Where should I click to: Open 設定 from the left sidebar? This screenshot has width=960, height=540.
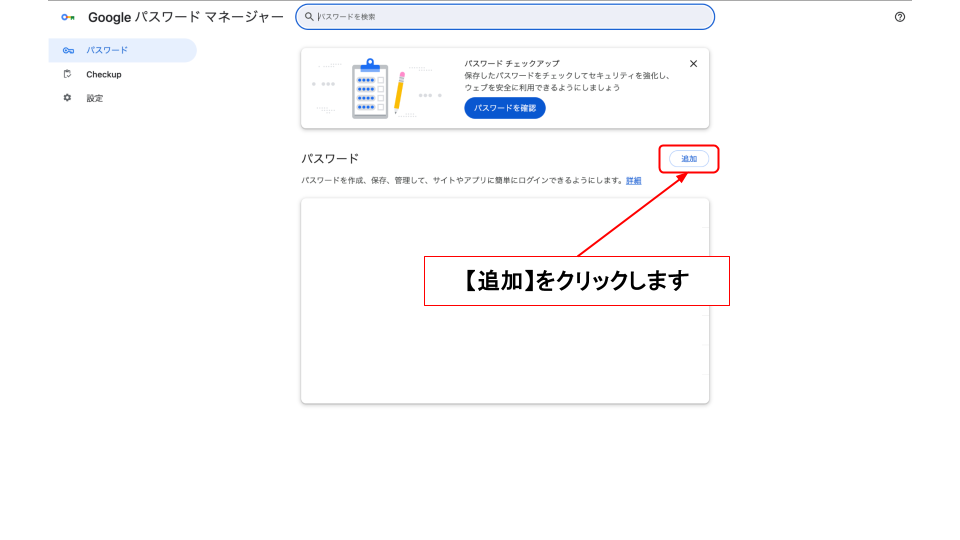pos(95,98)
